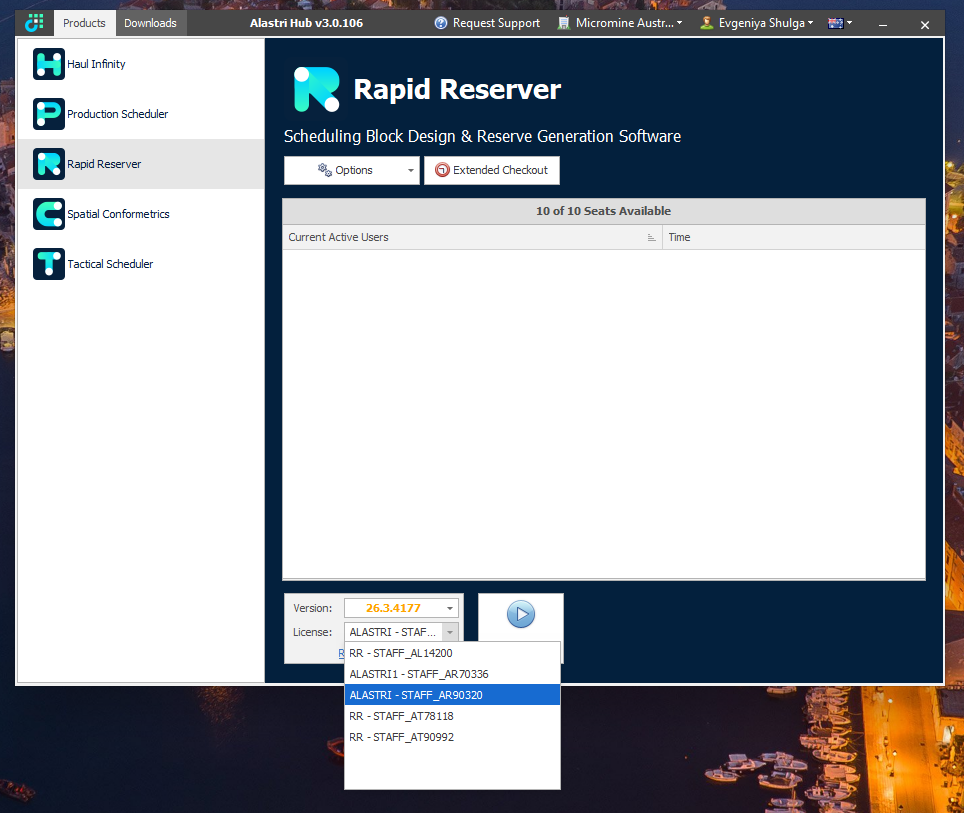The image size is (964, 813).
Task: Click the License combo box field
Action: [x=401, y=632]
